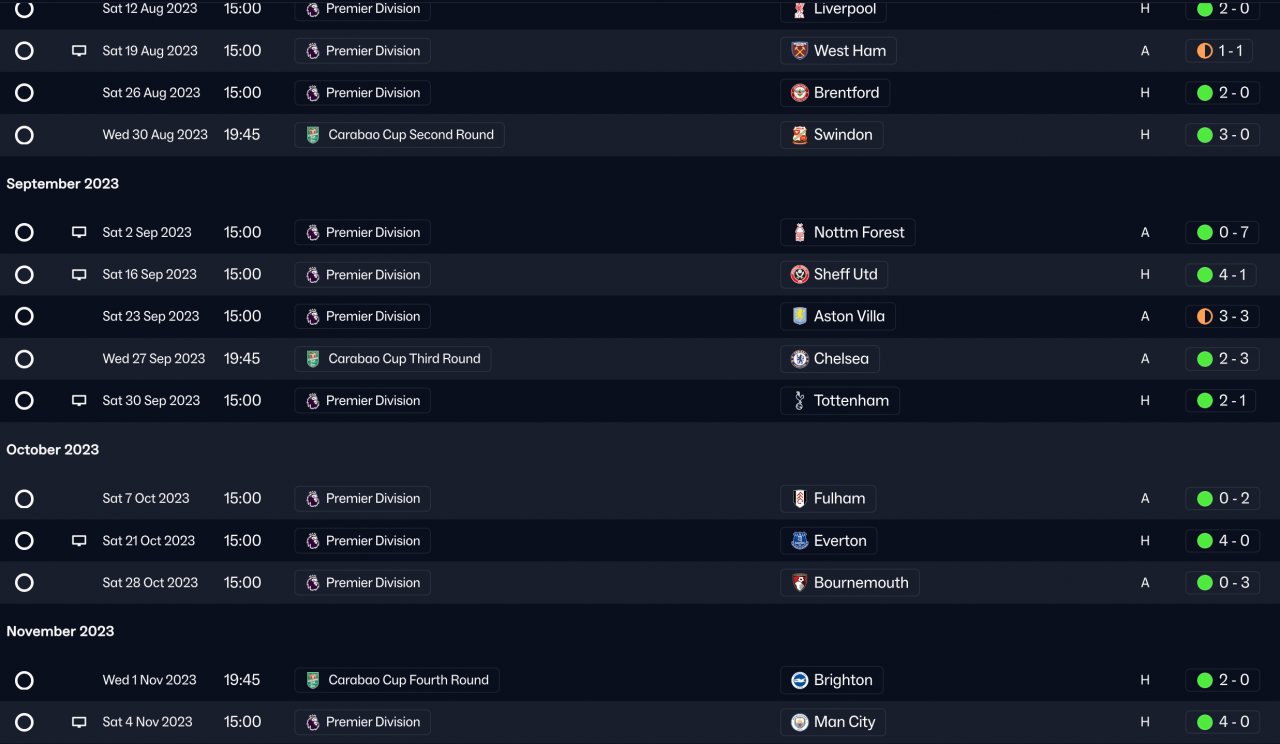Click the Man City club crest icon
This screenshot has height=744, width=1280.
[x=799, y=722]
